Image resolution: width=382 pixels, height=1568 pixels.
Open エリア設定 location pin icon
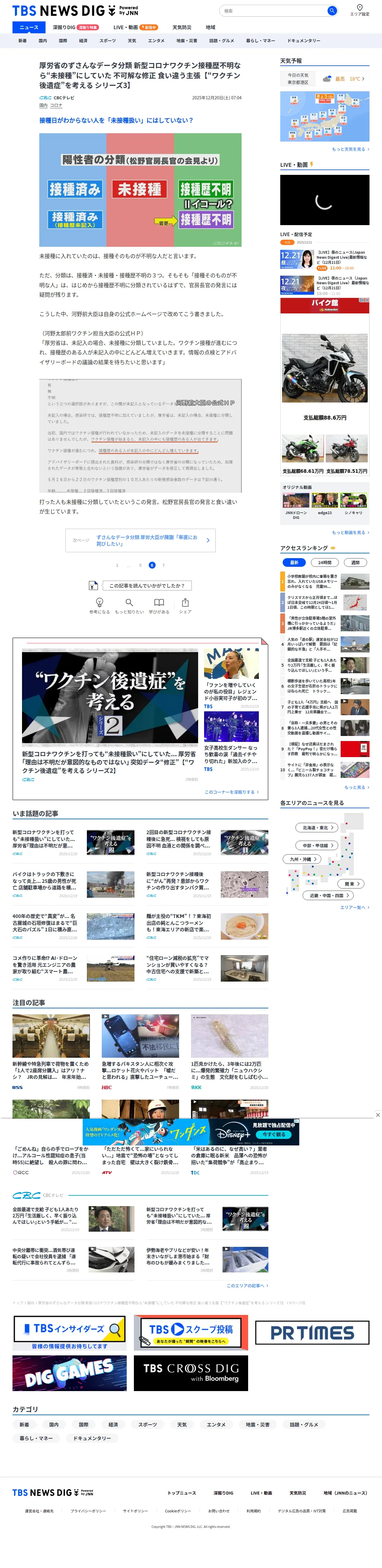click(x=359, y=7)
